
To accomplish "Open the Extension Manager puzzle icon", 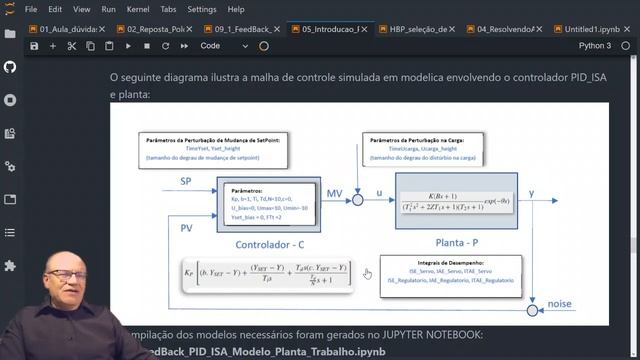I will click(10, 266).
